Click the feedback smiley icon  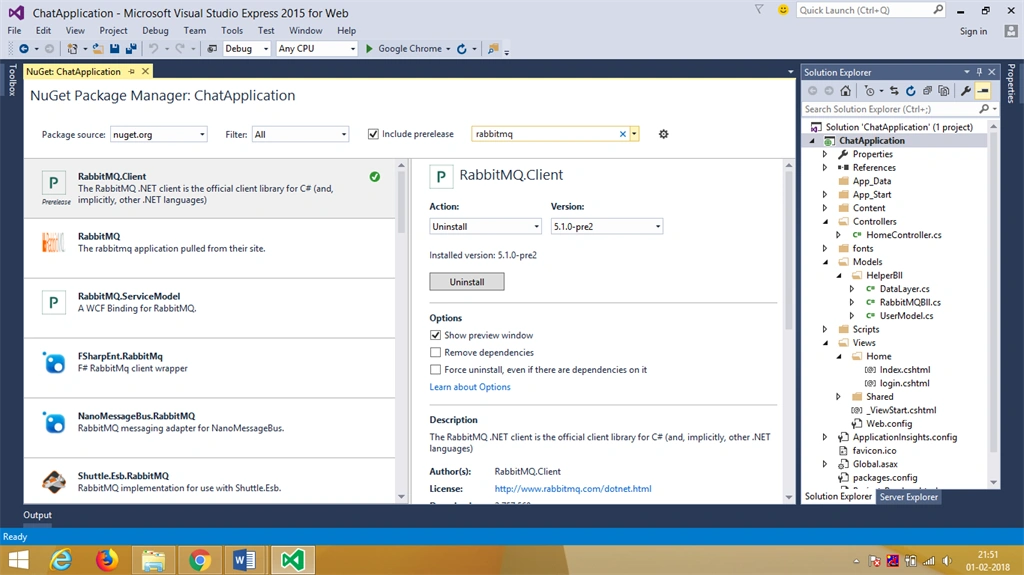pyautogui.click(x=783, y=10)
